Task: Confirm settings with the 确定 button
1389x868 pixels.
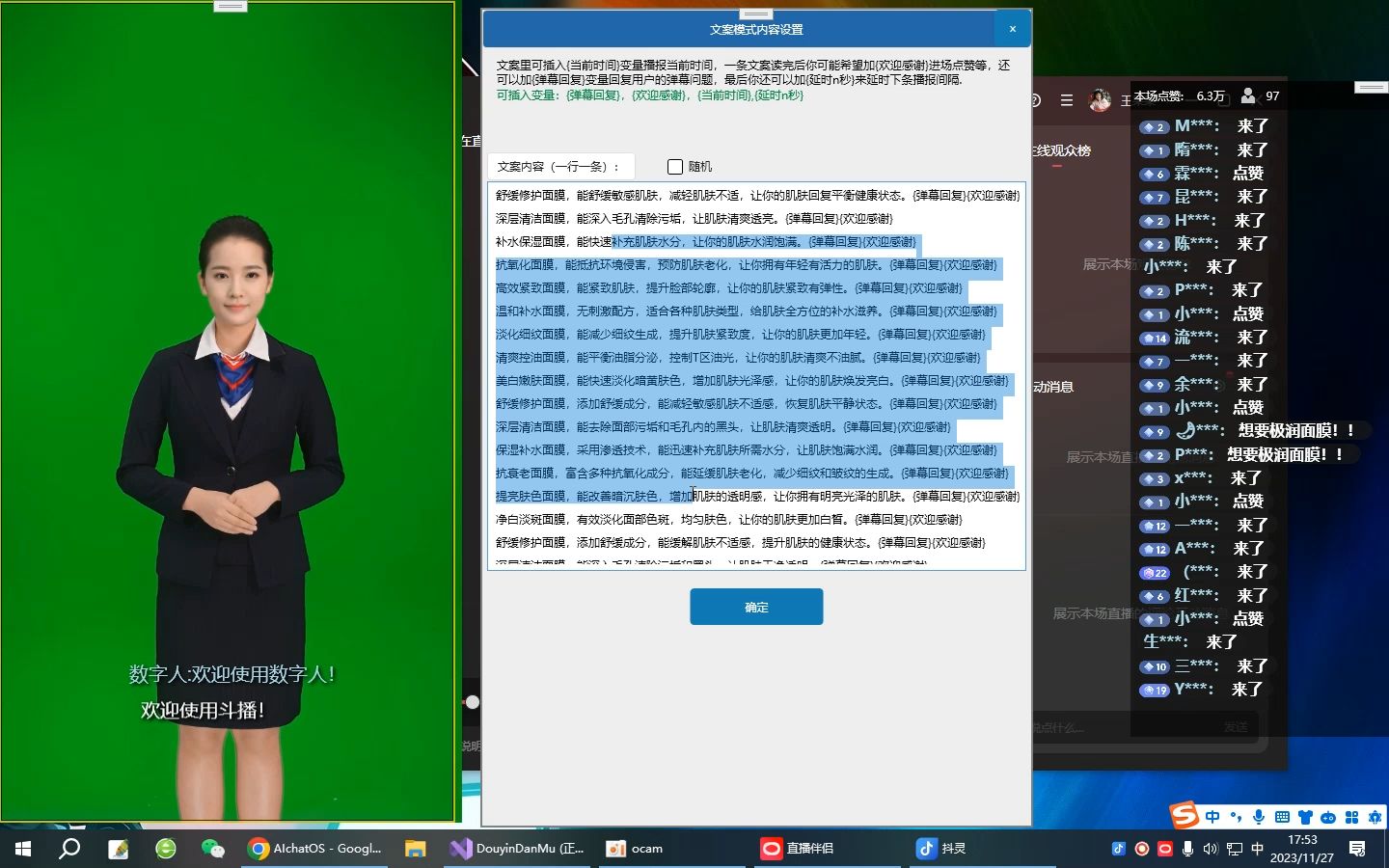Action: 756,607
